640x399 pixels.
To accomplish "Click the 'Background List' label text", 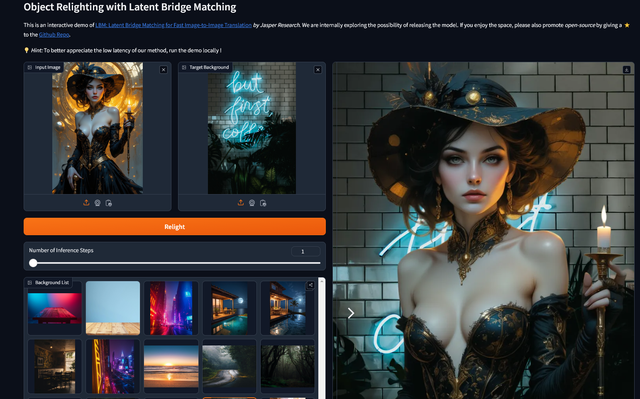I will [52, 282].
